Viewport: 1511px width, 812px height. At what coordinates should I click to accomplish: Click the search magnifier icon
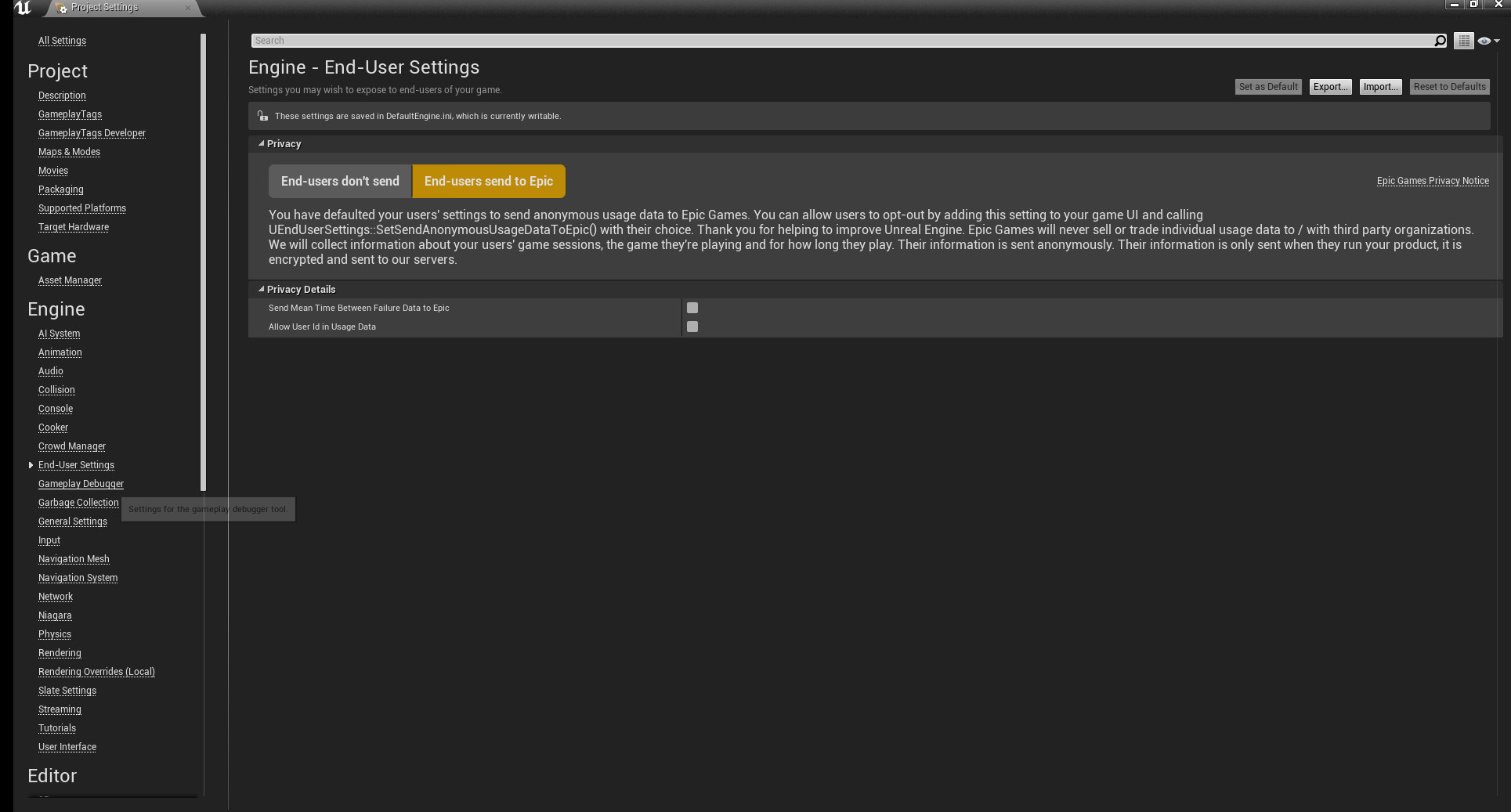(x=1440, y=41)
